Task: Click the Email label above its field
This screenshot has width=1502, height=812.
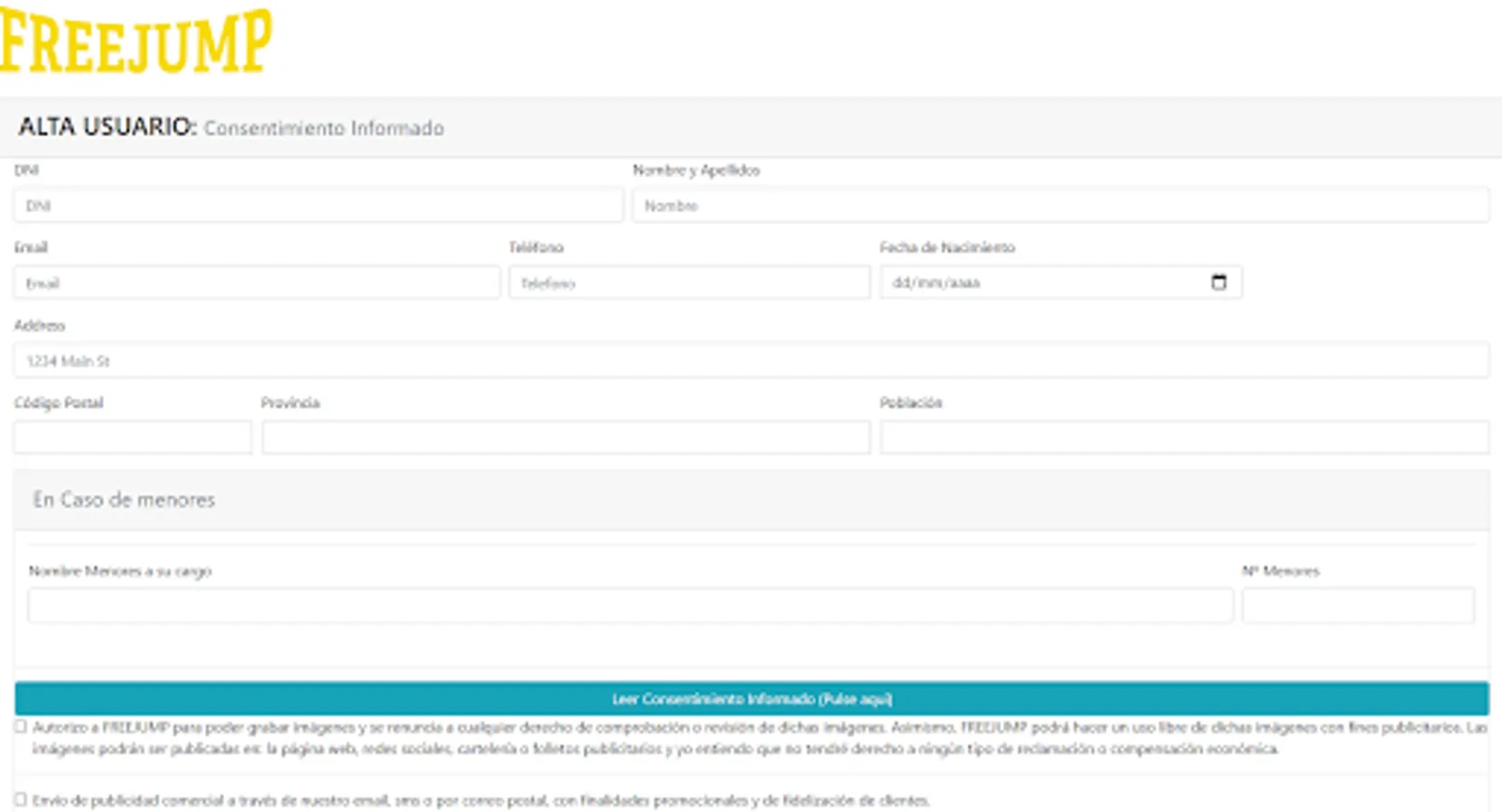Action: (31, 247)
